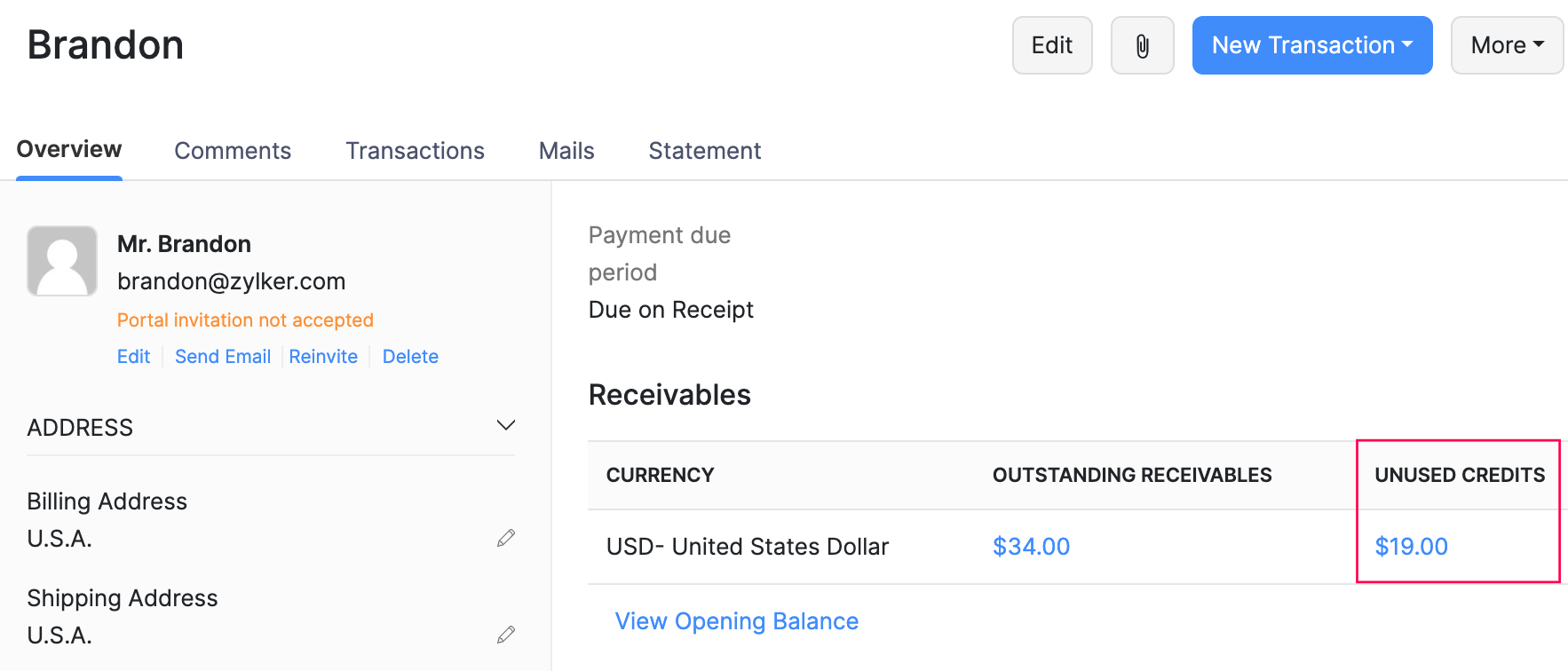
Task: Go to the Mails tab
Action: point(566,151)
